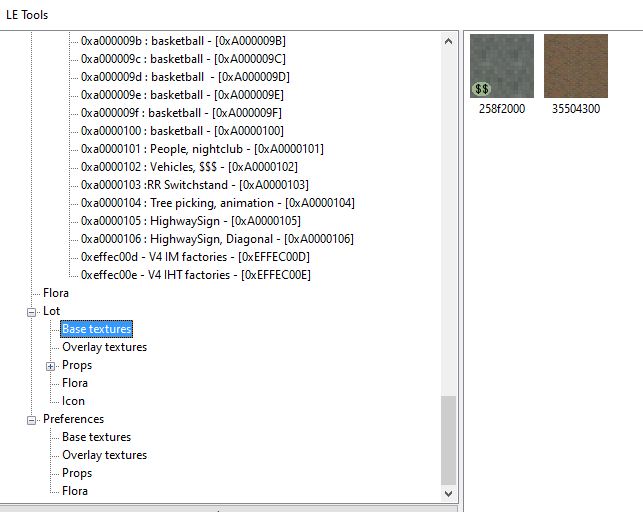Expand the Props node under Lot
Image resolution: width=643 pixels, height=512 pixels.
point(50,366)
